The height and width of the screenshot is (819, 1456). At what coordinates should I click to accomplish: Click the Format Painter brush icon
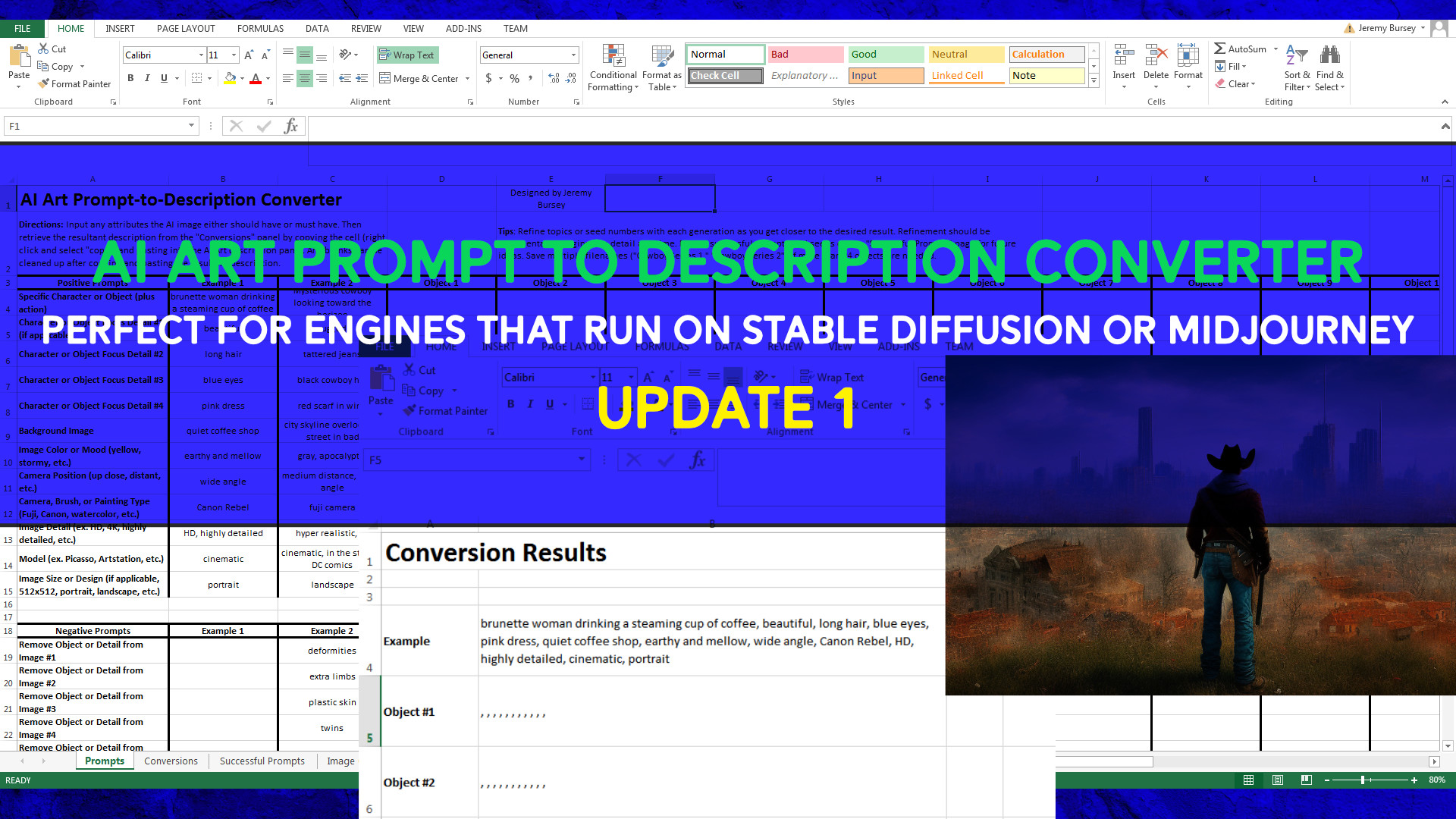[44, 83]
